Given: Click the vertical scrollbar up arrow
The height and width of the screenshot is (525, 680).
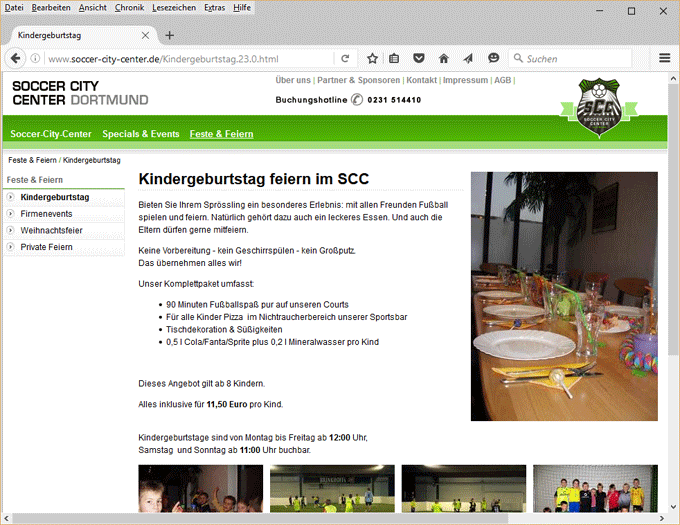Looking at the screenshot, I should (673, 79).
